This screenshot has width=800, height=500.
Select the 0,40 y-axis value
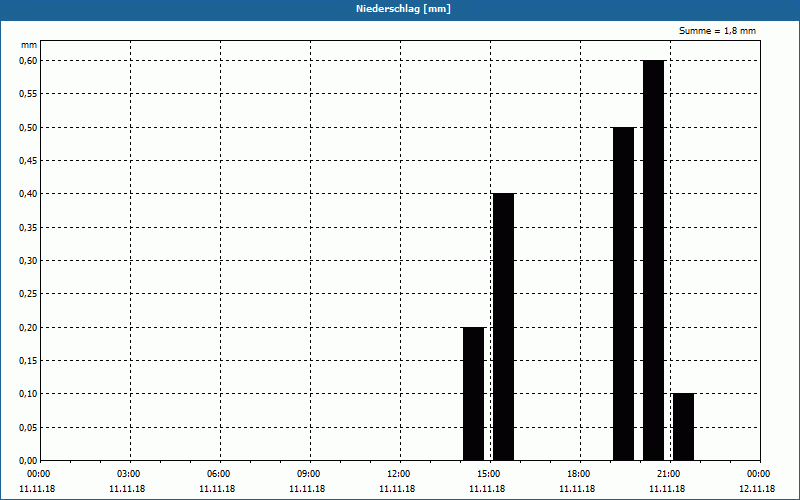(x=28, y=194)
